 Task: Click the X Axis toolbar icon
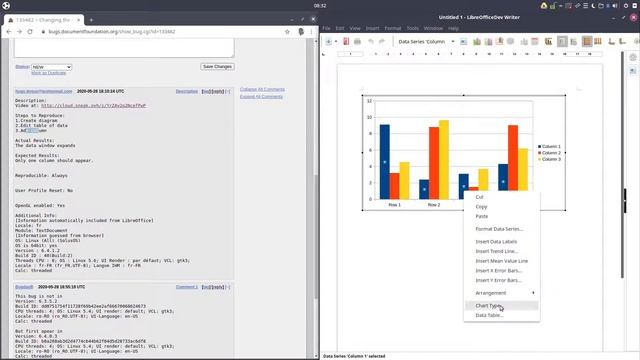pyautogui.click(x=611, y=41)
